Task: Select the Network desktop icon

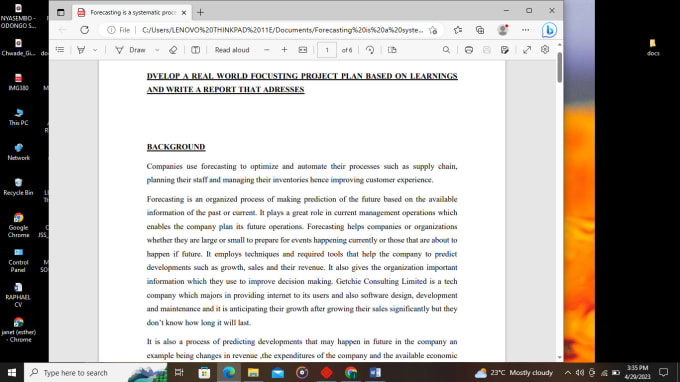Action: coord(18,152)
